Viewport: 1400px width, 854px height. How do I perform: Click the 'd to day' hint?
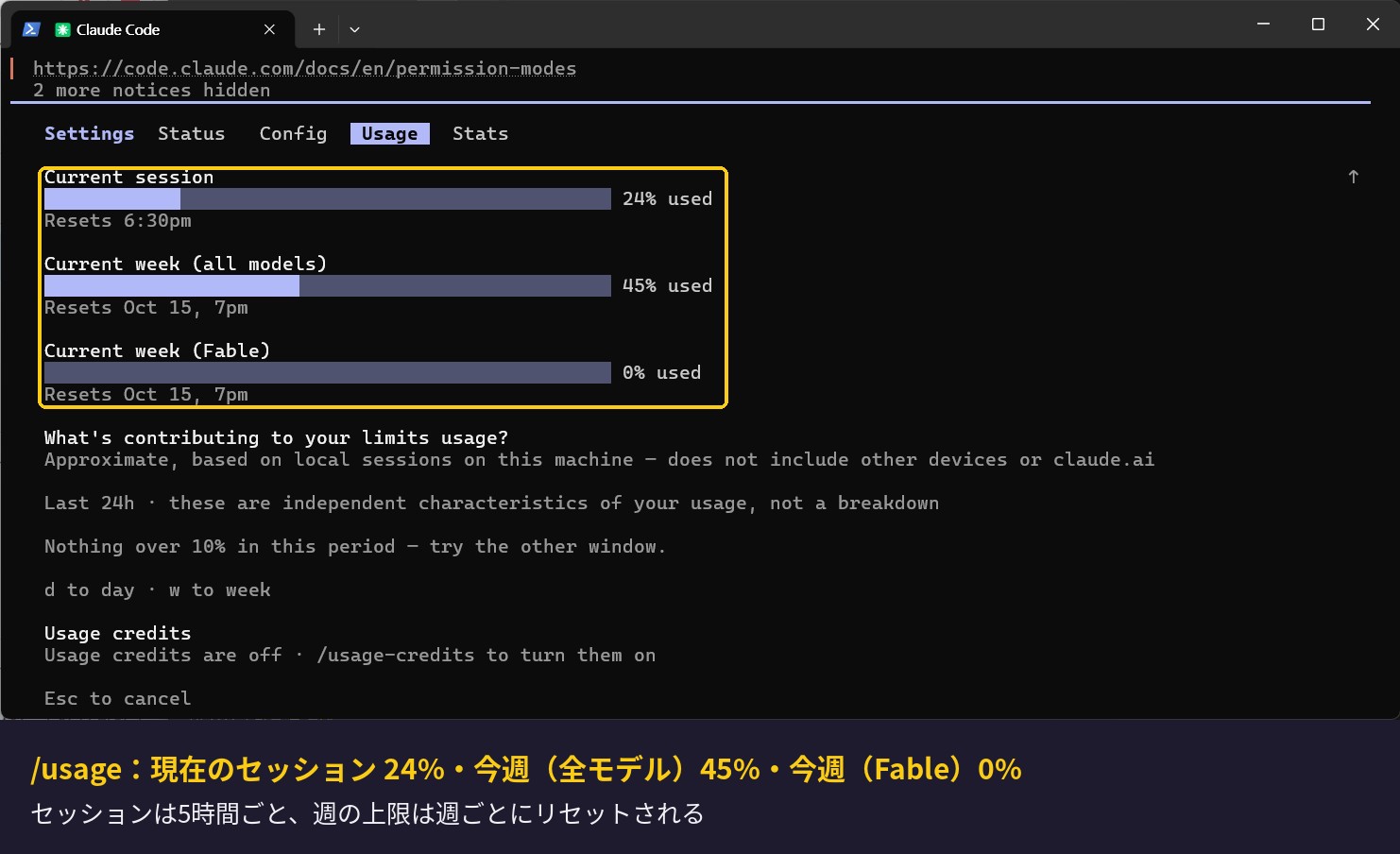(x=89, y=589)
